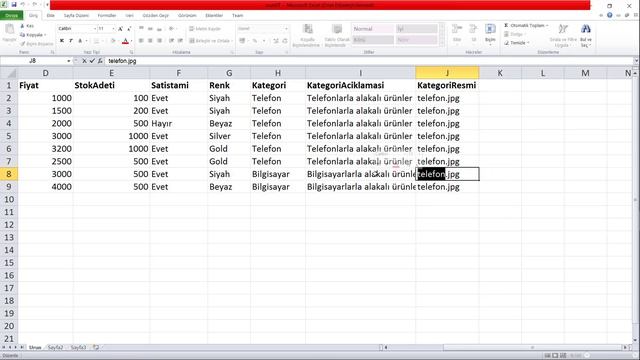Click the fx insert function button
Image resolution: width=640 pixels, height=360 pixels.
100,61
